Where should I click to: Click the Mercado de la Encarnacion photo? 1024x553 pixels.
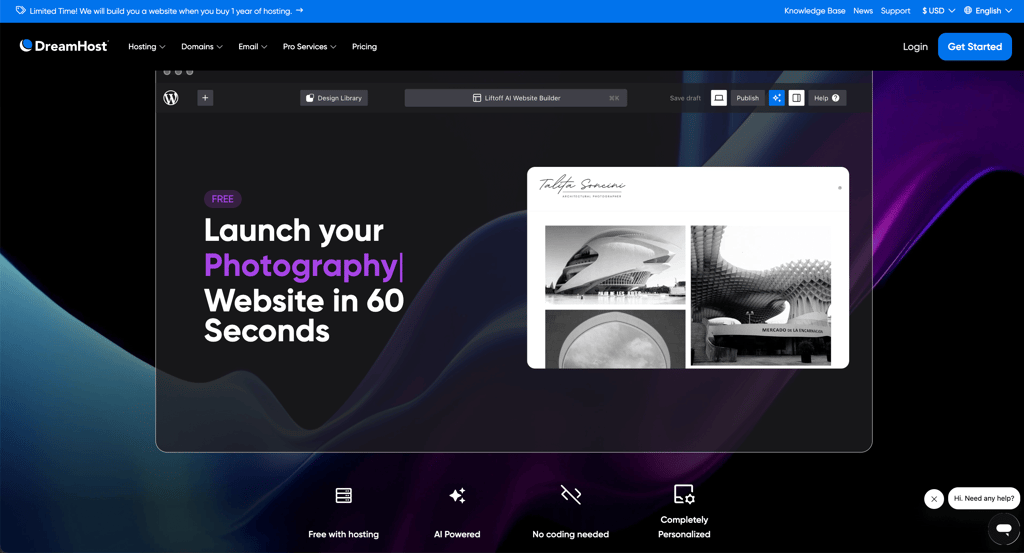761,295
